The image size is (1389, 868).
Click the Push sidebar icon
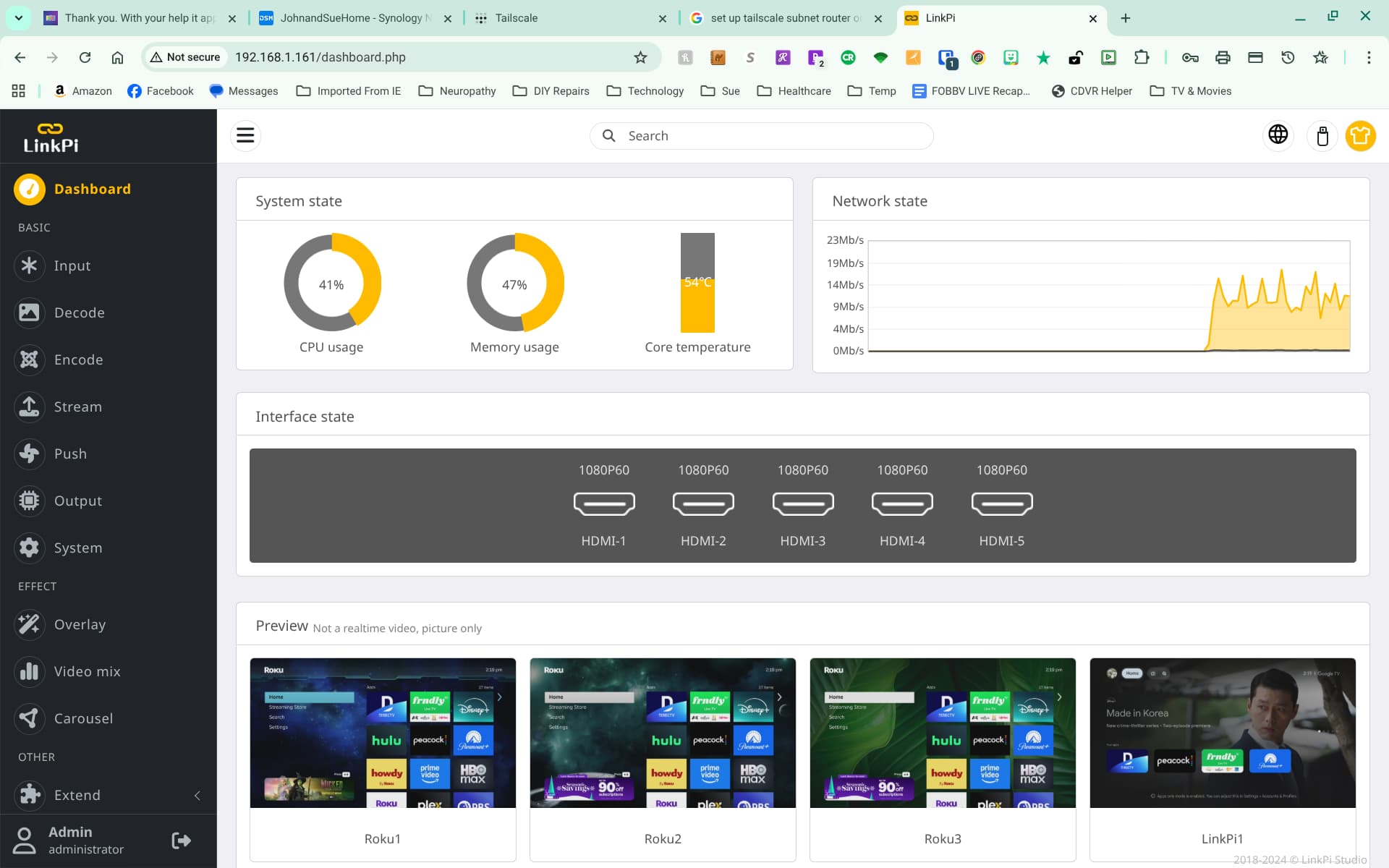coord(29,454)
